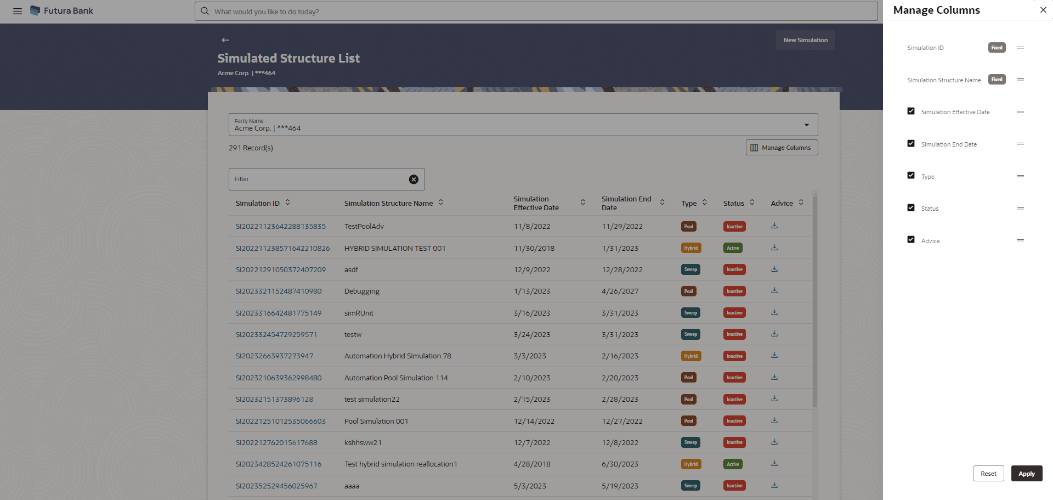1053x500 pixels.
Task: Click the '291 Record(s)' count text
Action: pos(251,148)
